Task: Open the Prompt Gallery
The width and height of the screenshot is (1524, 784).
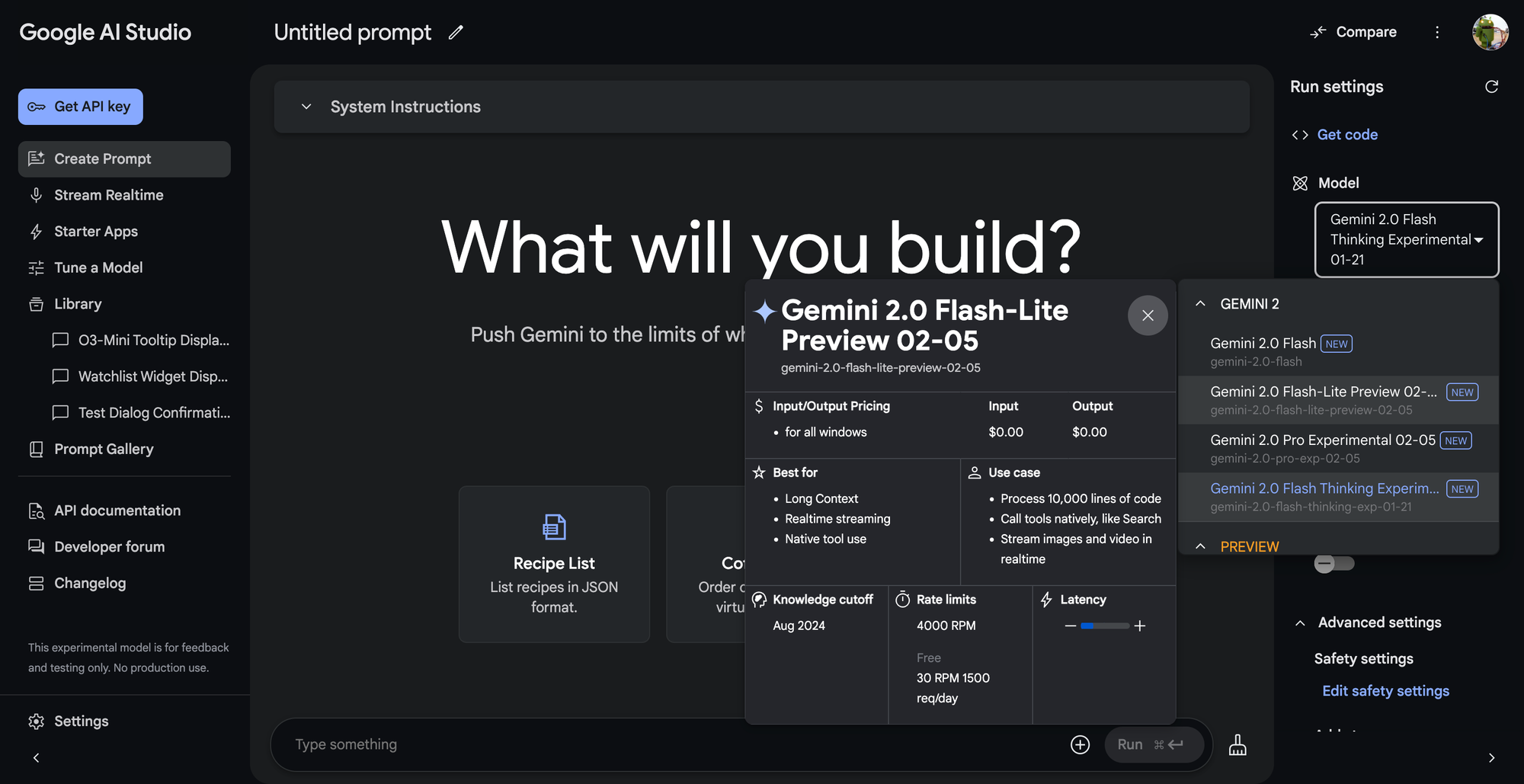Action: tap(104, 449)
